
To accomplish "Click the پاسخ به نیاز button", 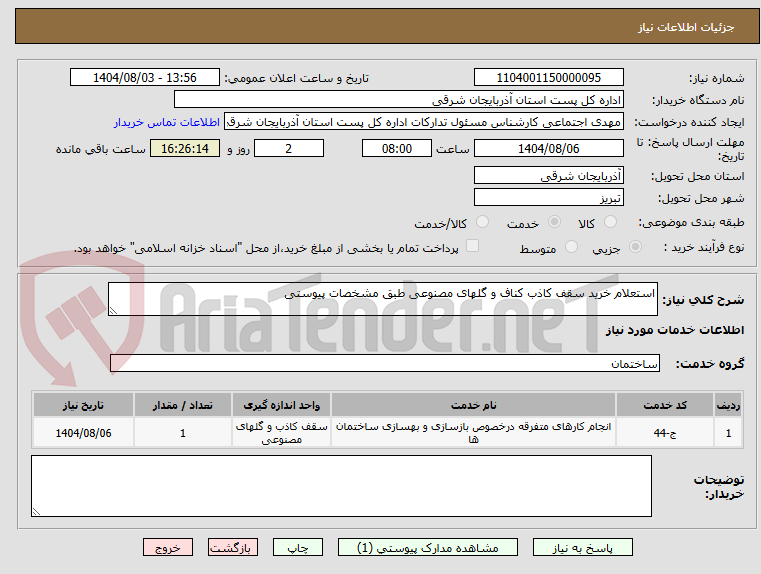I will coord(582,547).
